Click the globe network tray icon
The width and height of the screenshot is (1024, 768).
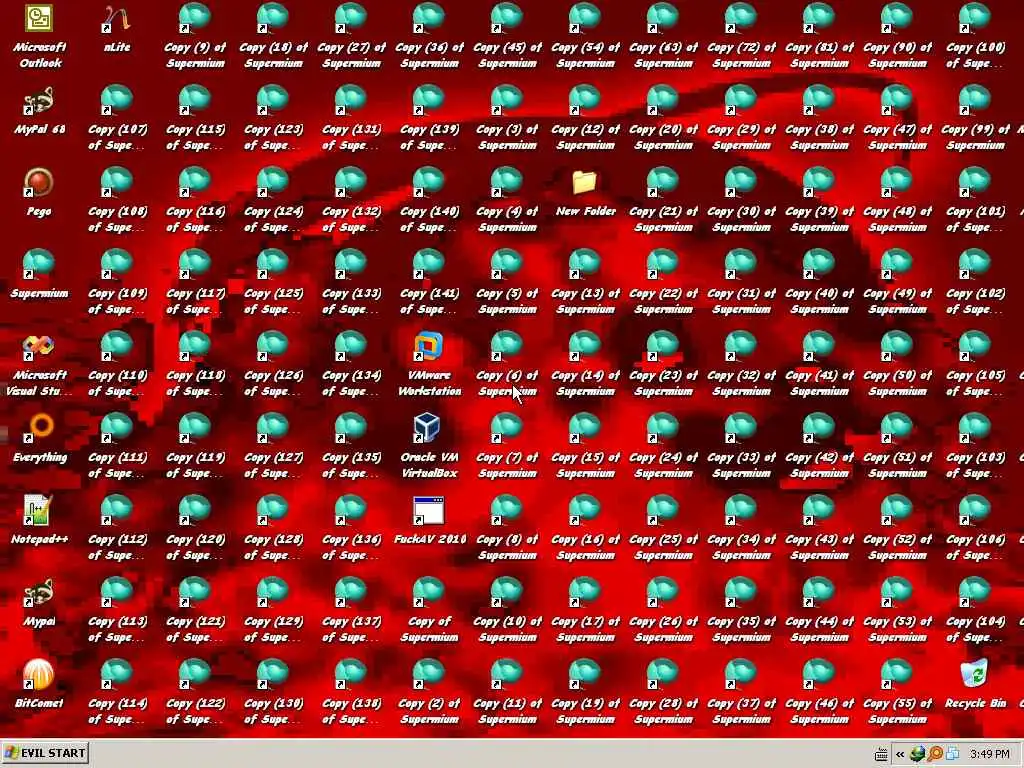918,754
